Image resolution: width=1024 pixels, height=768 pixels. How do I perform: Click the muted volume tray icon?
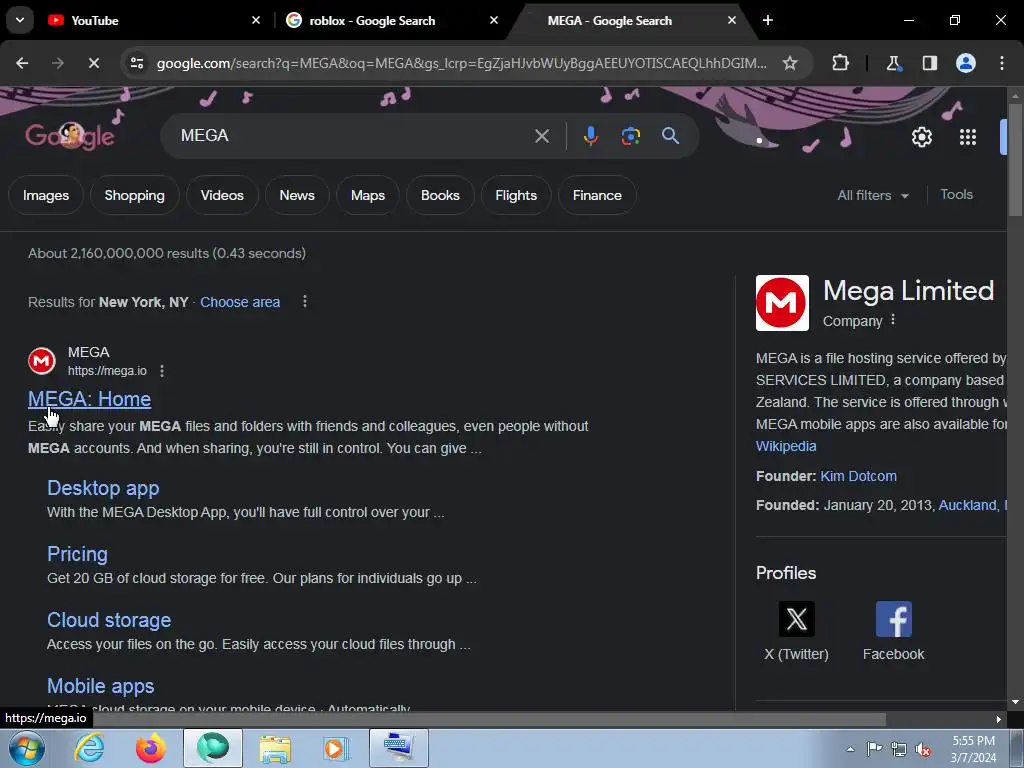tap(923, 750)
